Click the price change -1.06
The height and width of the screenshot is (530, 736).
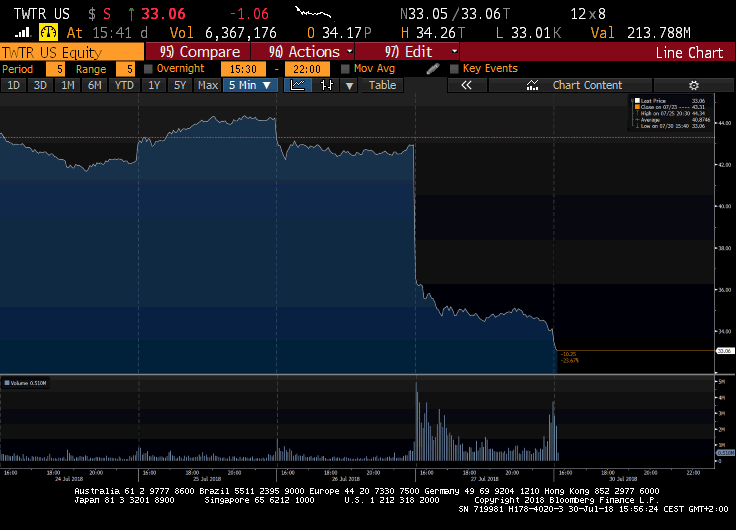pyautogui.click(x=249, y=14)
